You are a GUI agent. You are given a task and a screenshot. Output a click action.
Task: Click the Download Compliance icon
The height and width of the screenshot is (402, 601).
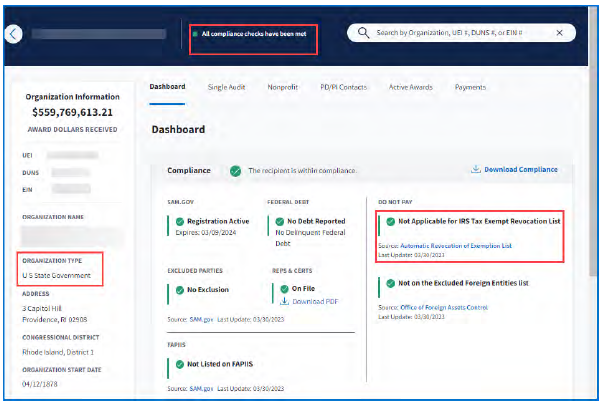pos(475,170)
